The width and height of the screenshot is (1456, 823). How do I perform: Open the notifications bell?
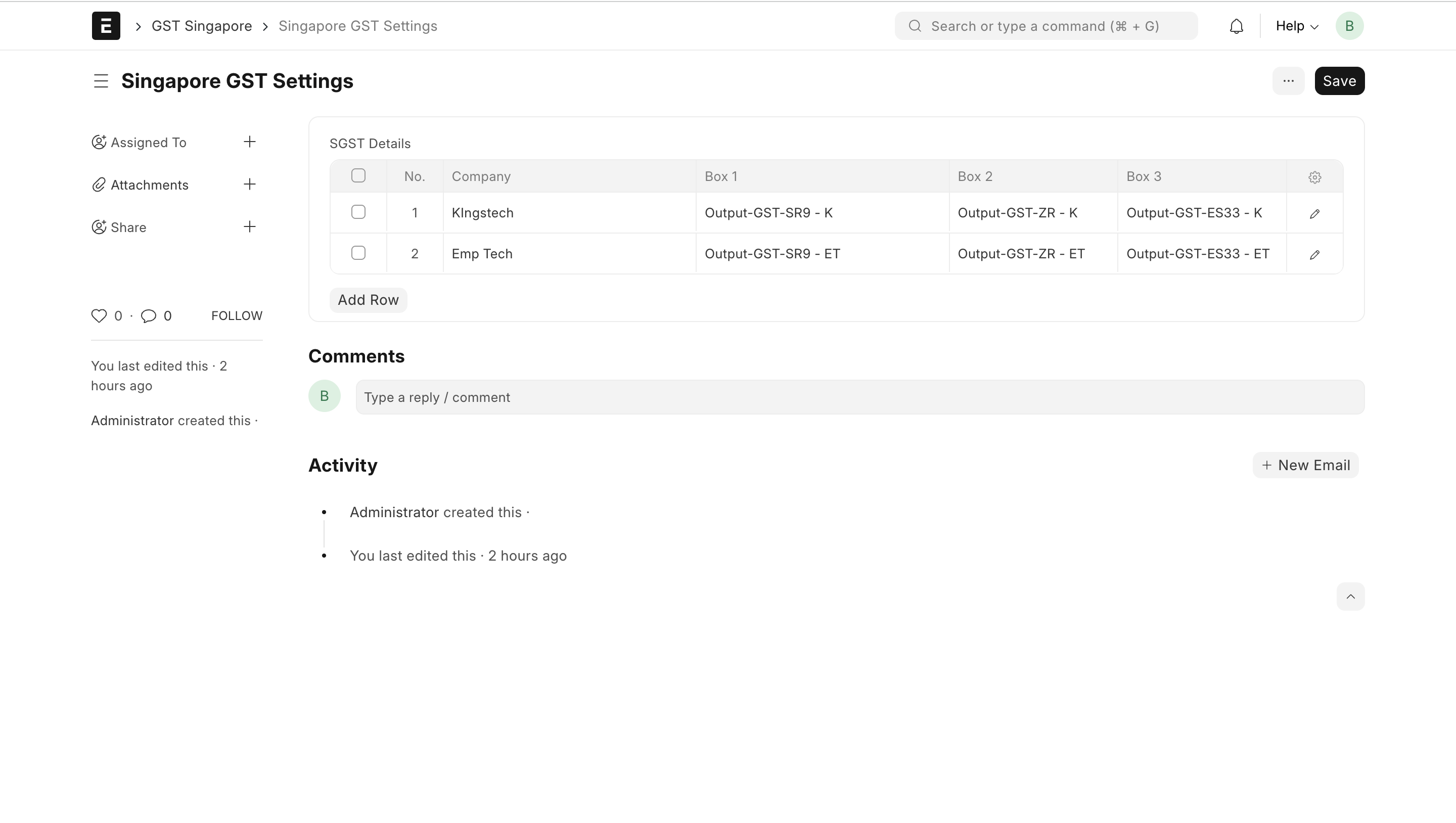(1236, 26)
